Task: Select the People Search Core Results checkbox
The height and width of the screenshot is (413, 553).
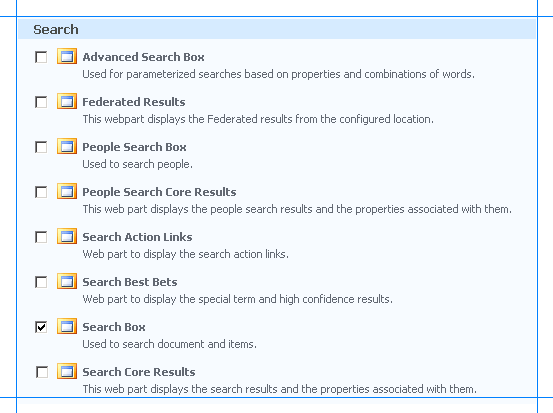Action: [x=41, y=192]
